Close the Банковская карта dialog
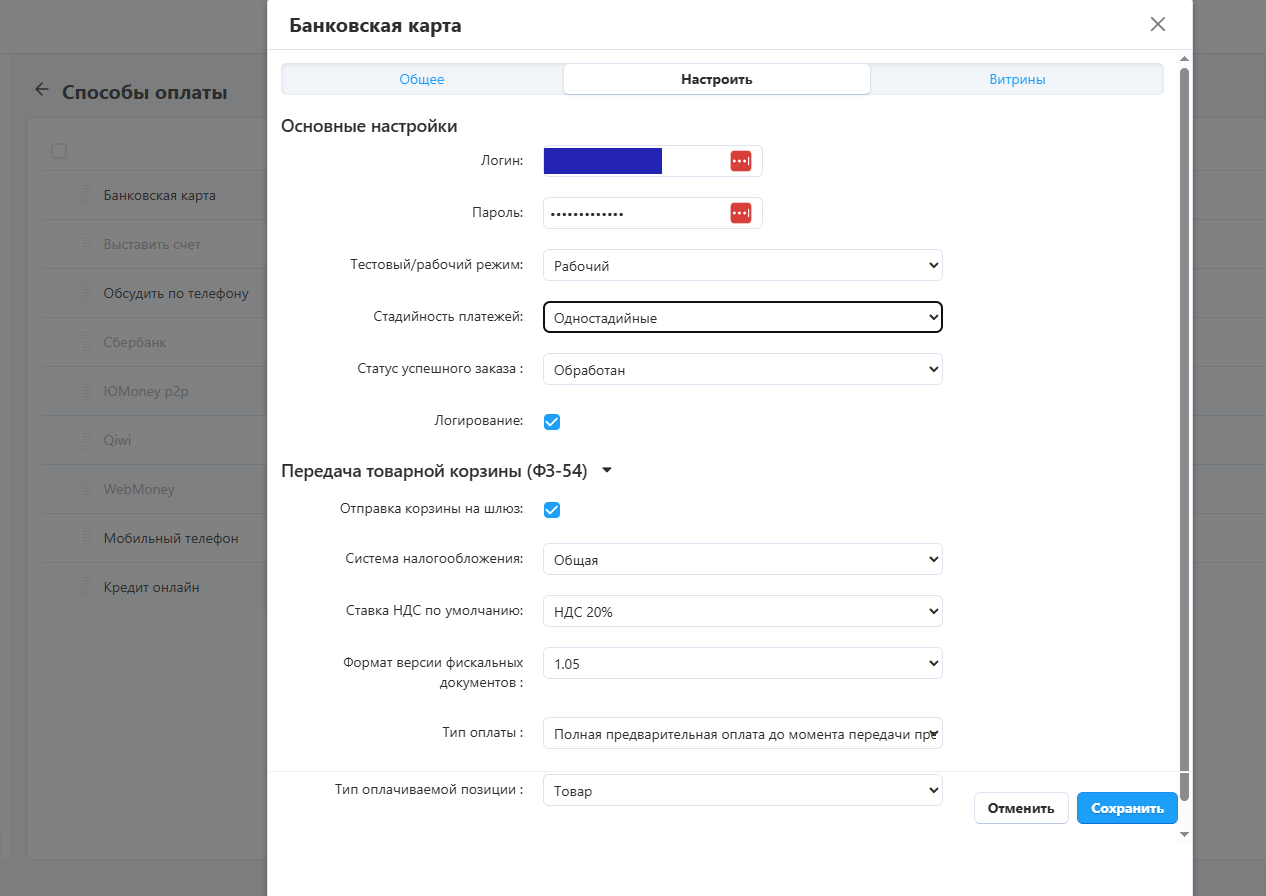The height and width of the screenshot is (896, 1266). 1158,24
